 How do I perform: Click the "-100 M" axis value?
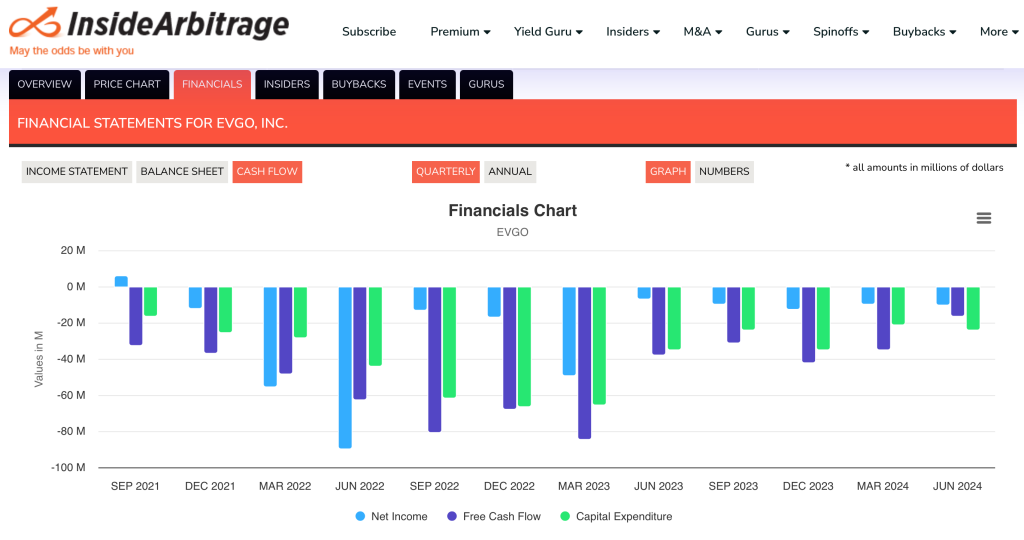[69, 468]
